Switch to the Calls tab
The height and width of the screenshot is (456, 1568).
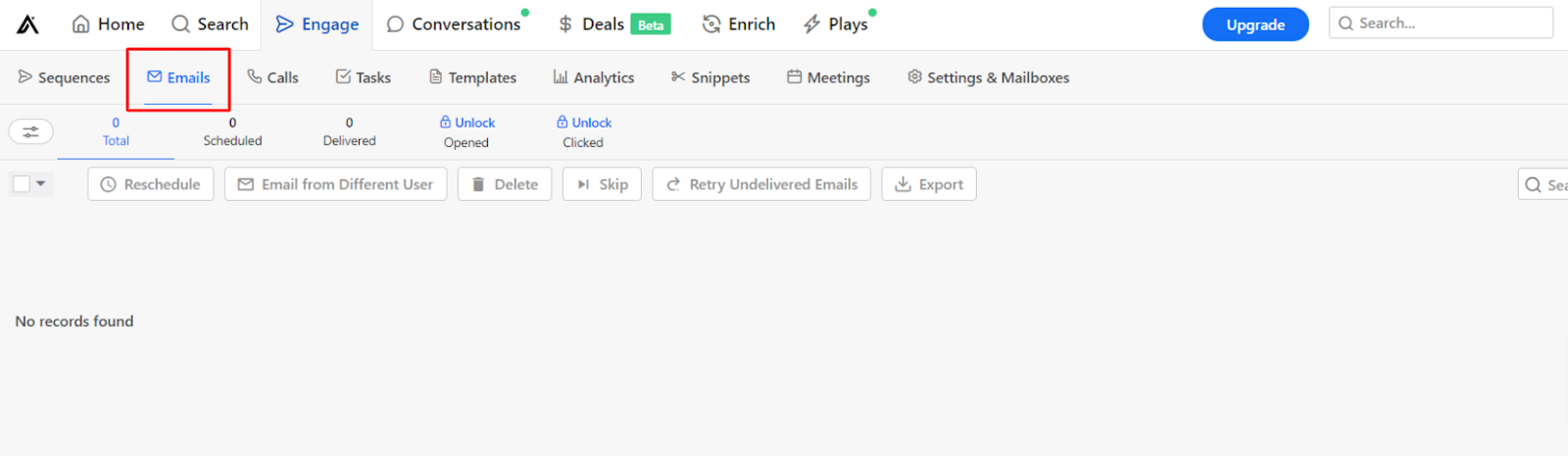[272, 77]
